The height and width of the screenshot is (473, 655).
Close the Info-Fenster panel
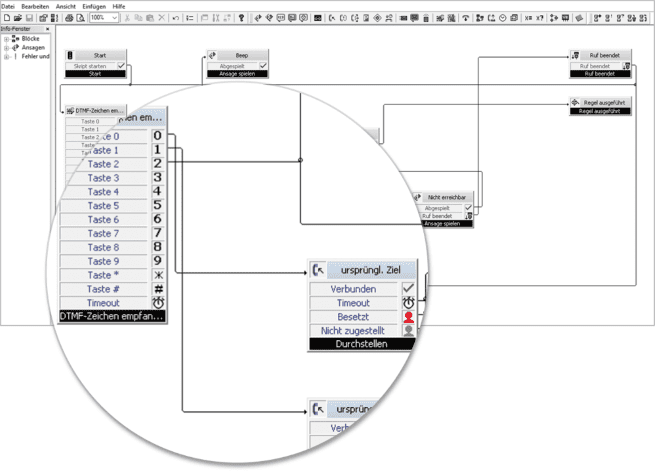pos(48,30)
